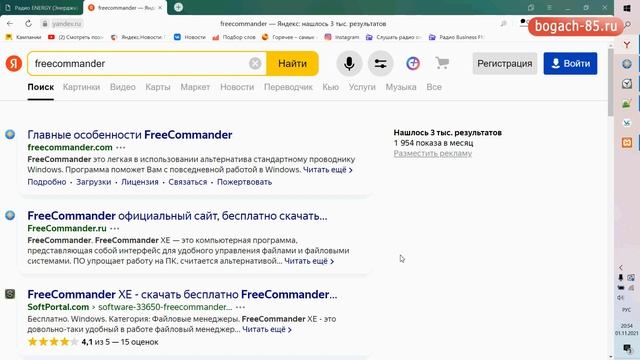This screenshot has height=360, width=640.
Task: Open the orange taskbar app icon
Action: [627, 142]
